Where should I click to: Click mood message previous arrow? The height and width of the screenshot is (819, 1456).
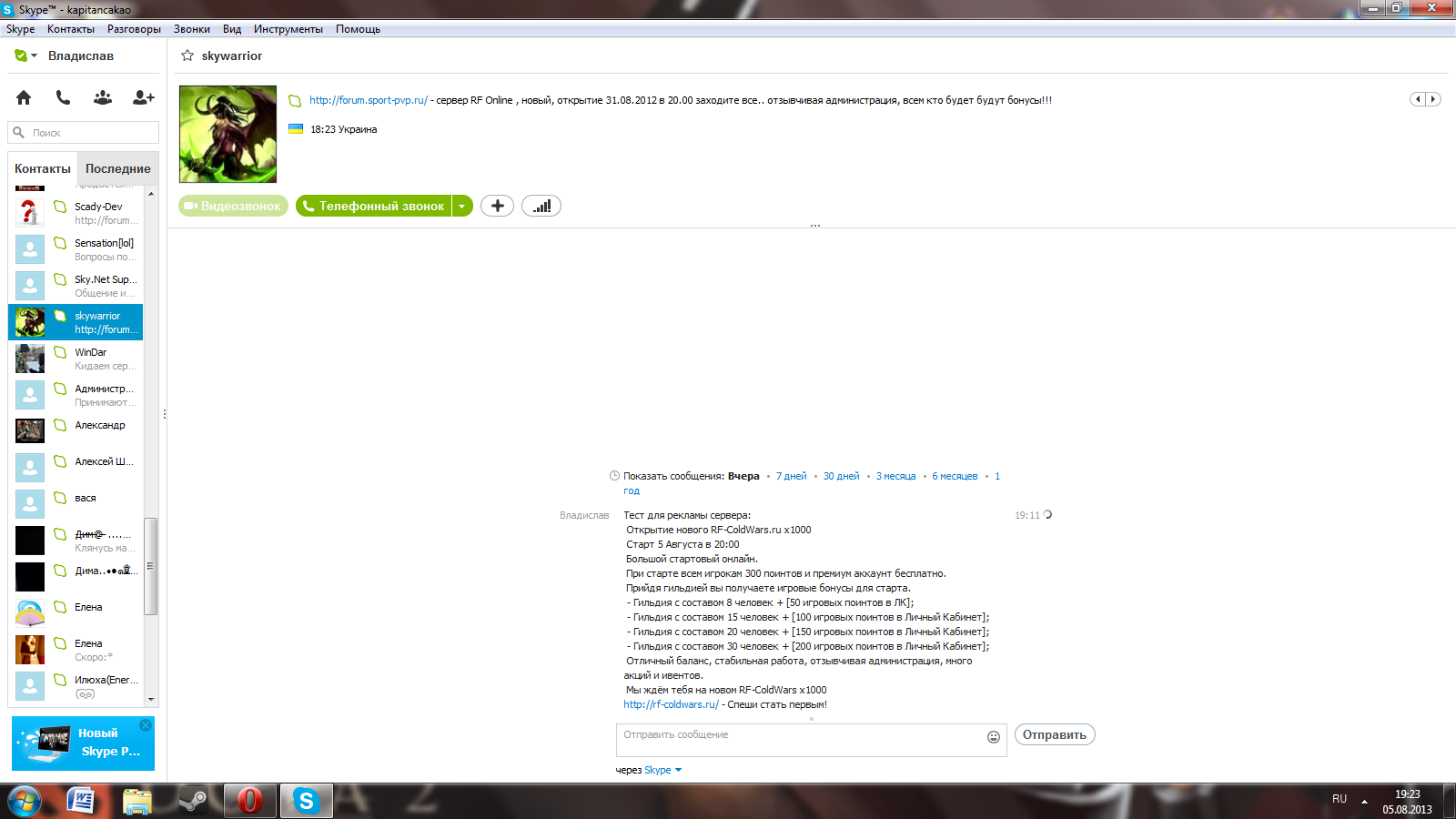[1418, 99]
